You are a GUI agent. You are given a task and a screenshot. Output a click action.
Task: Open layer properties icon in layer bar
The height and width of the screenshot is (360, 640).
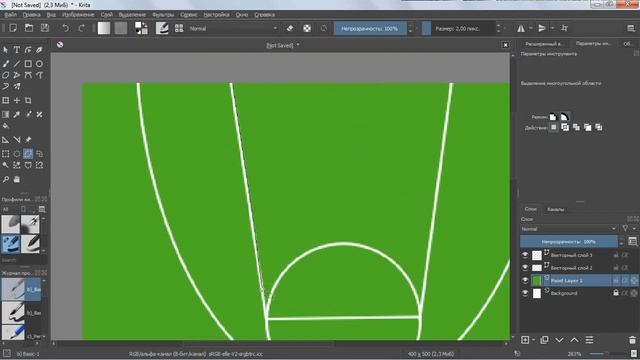click(589, 340)
